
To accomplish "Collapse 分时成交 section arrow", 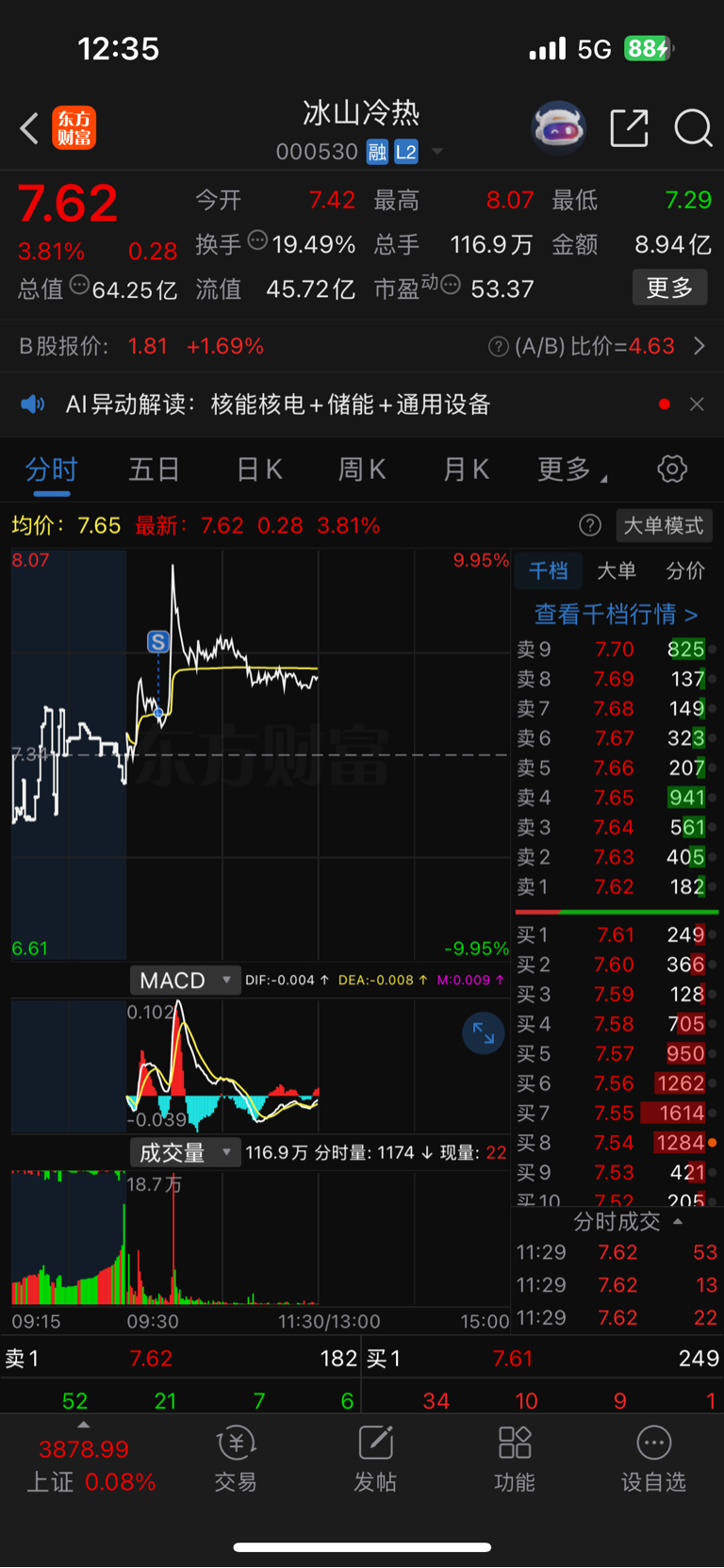I will [x=677, y=1222].
